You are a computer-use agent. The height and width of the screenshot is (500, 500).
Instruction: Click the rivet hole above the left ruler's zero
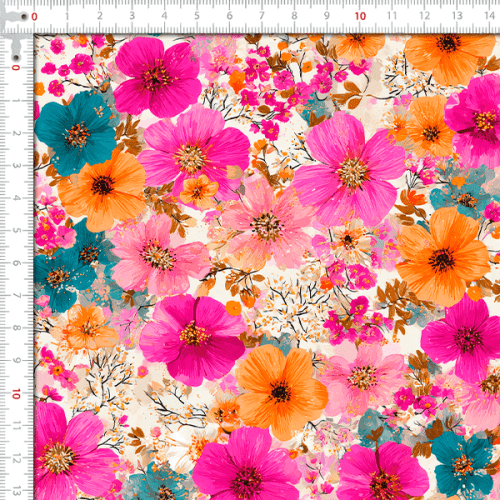point(15,58)
